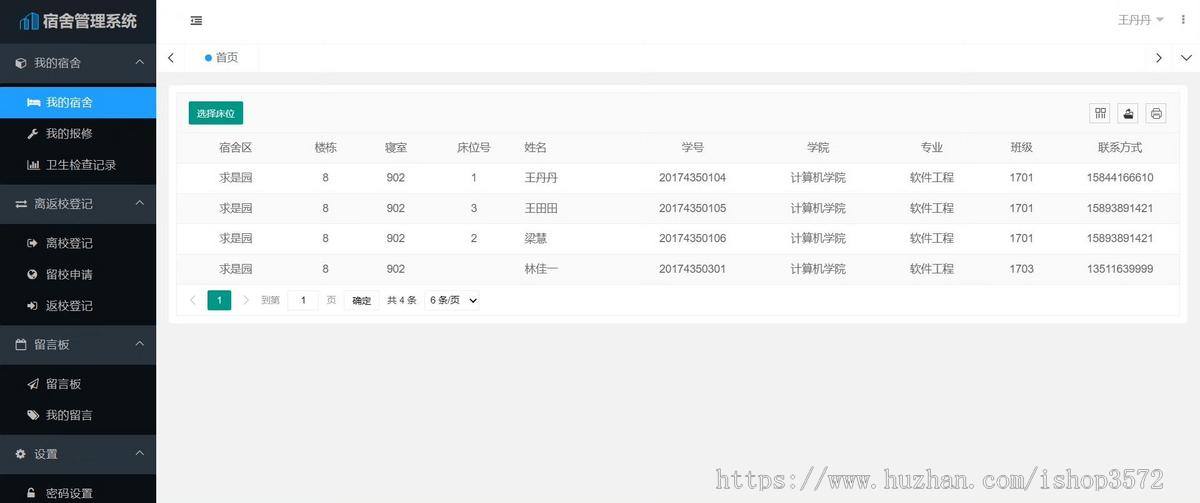Click the exit icon for 离校登记
Viewport: 1200px width, 503px height.
tap(33, 243)
